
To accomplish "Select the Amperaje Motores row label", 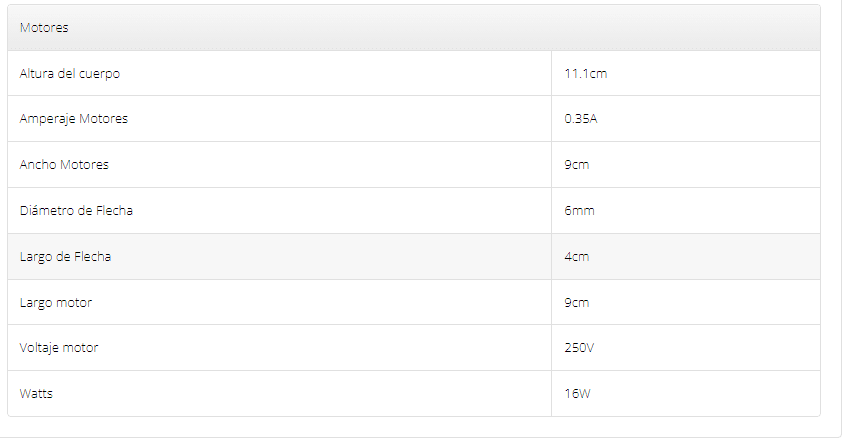I will [74, 119].
